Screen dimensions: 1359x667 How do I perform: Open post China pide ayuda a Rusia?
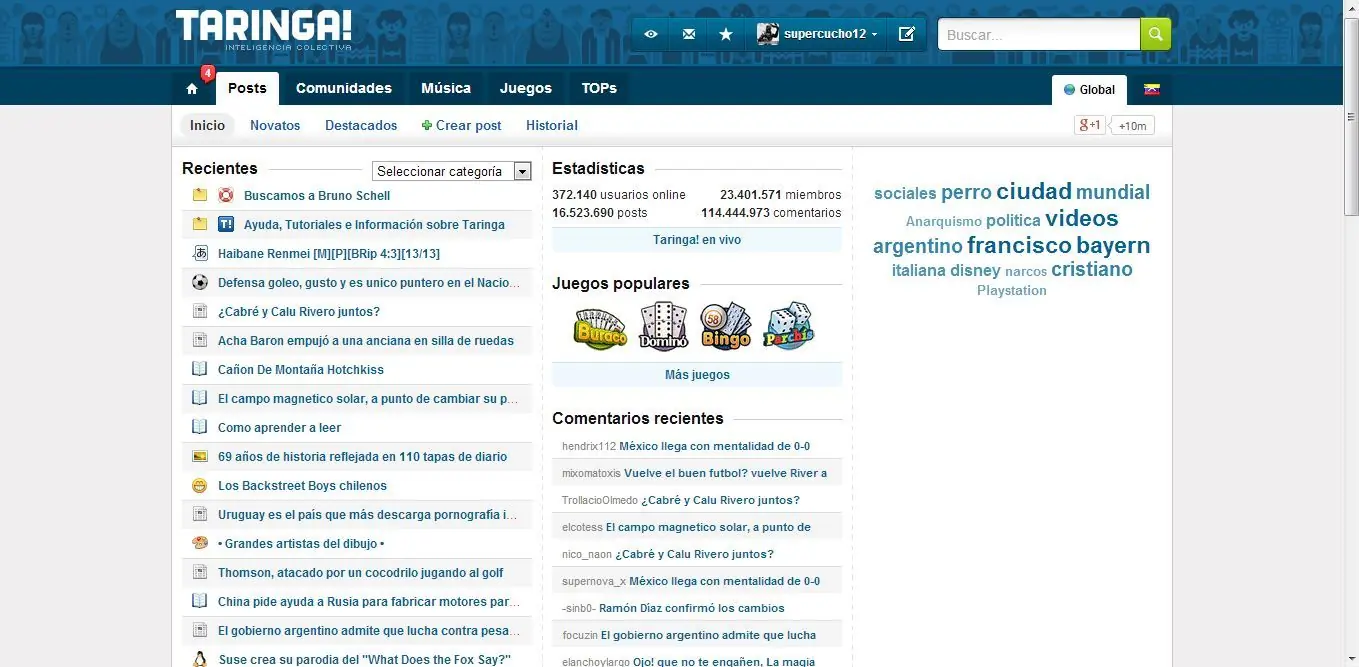[x=369, y=601]
